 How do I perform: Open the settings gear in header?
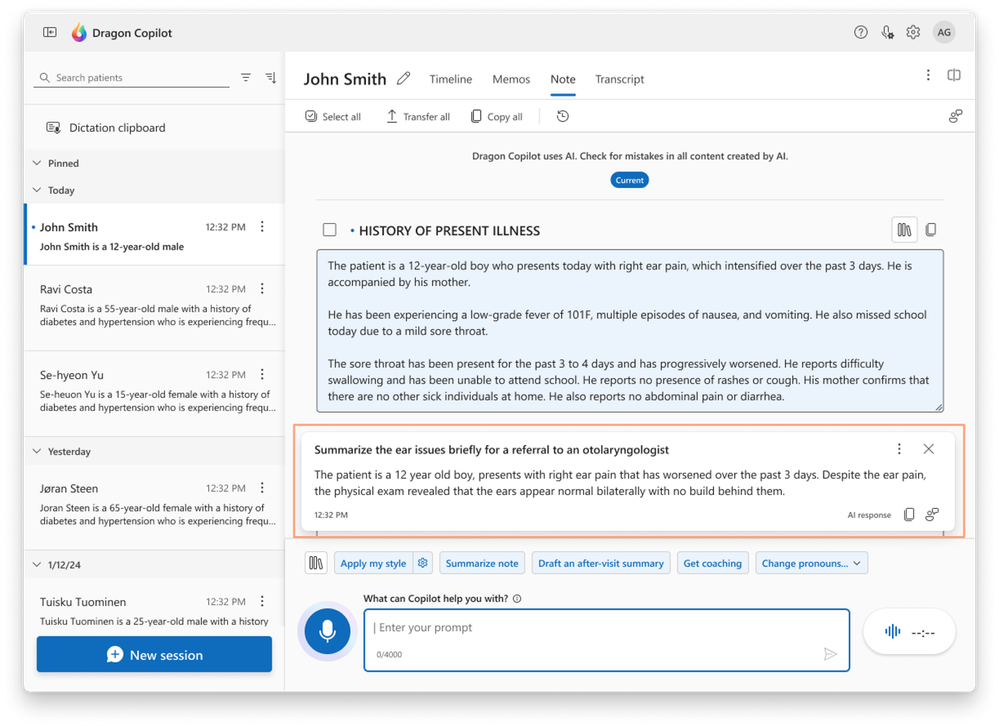(x=913, y=32)
